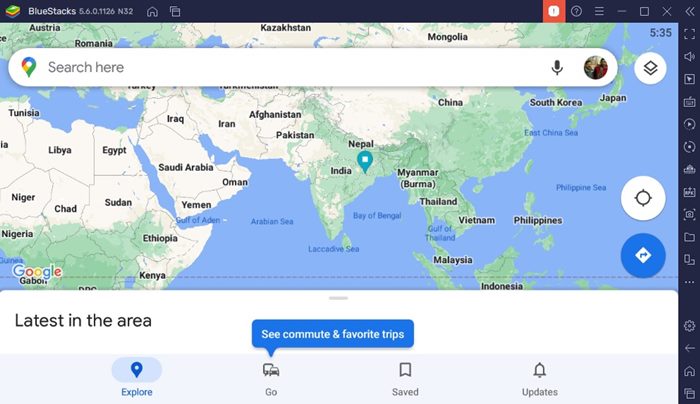
Task: Select the Explore tab
Action: click(137, 378)
